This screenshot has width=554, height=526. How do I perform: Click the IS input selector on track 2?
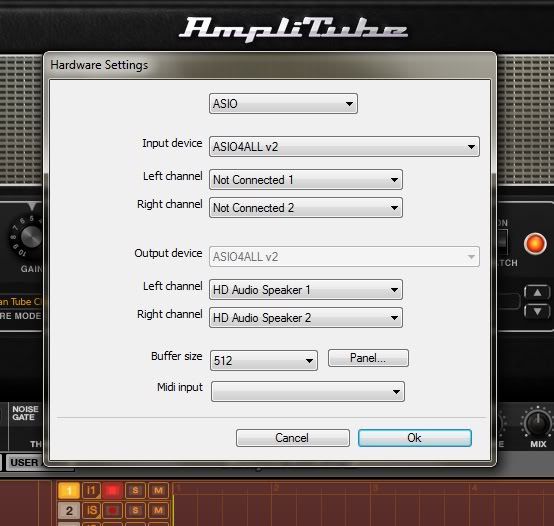[92, 511]
